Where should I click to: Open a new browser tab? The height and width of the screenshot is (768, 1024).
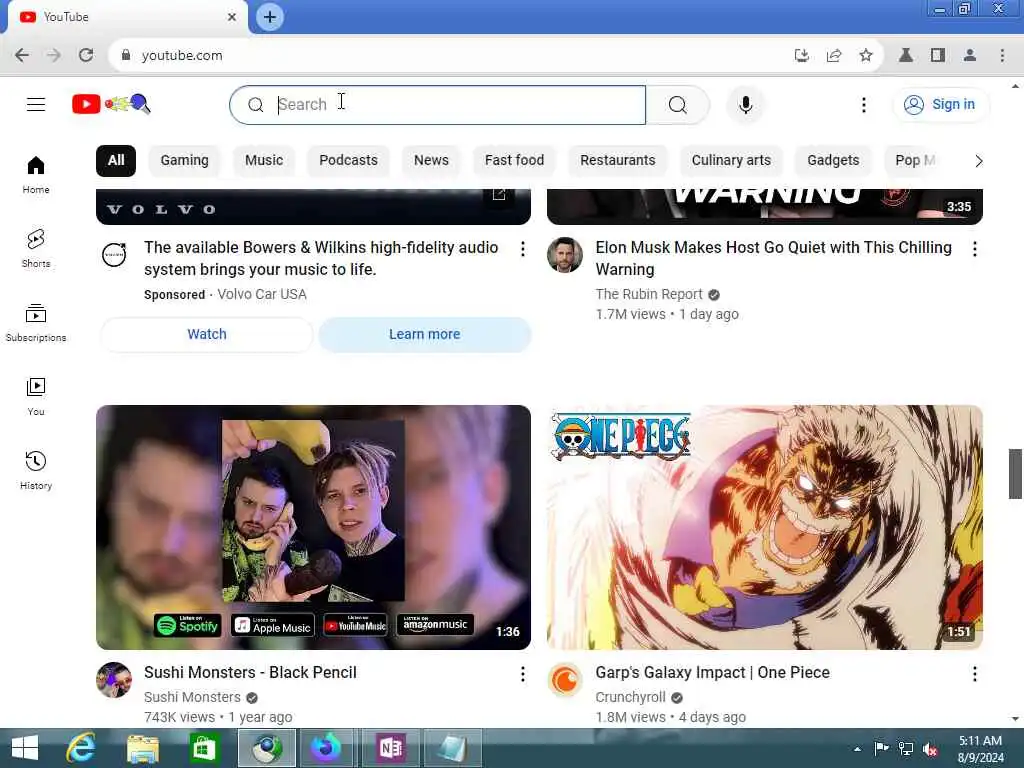pos(270,17)
